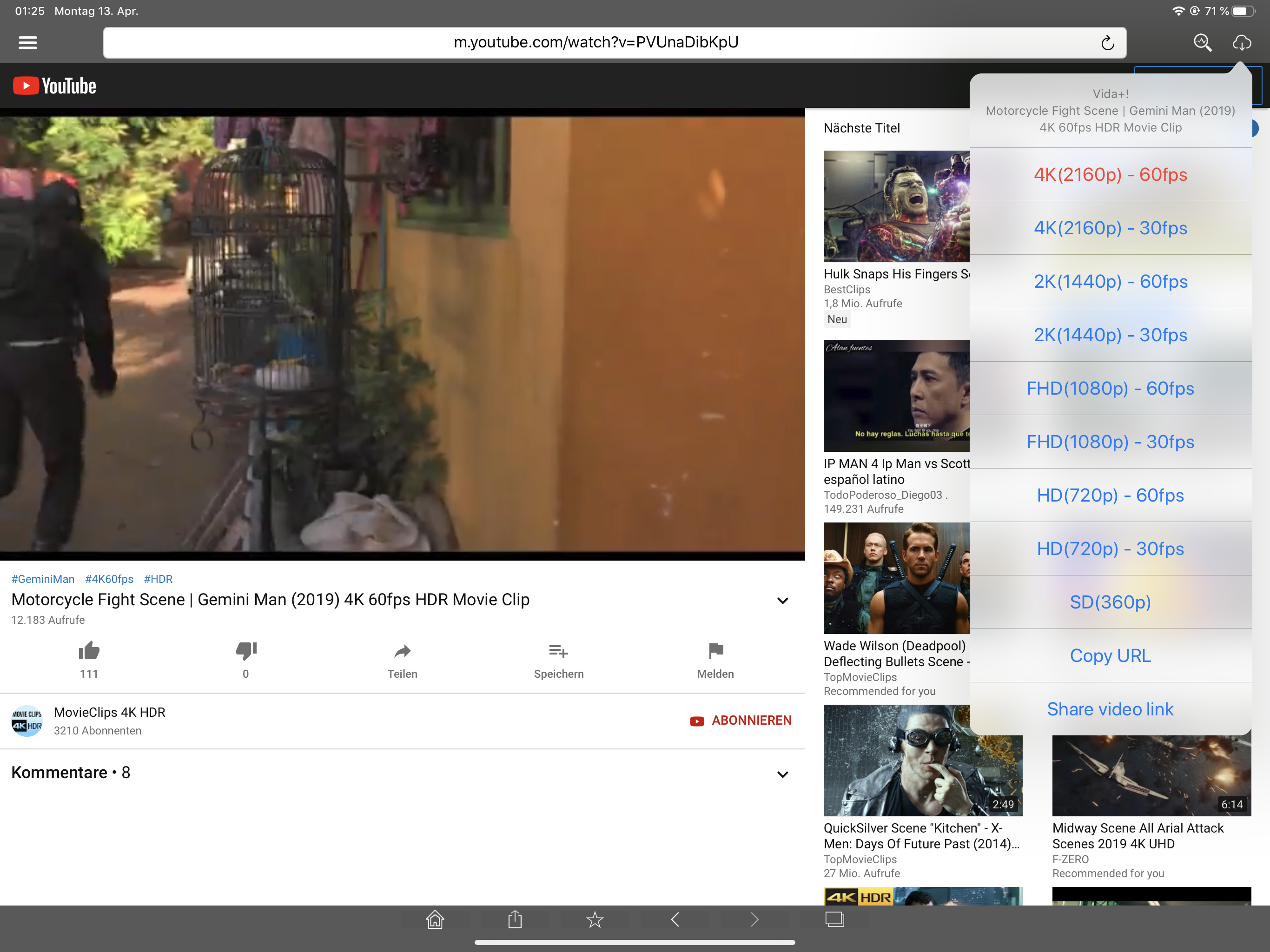Tap the Teilen share arrow icon
This screenshot has height=952, width=1270.
(x=402, y=651)
